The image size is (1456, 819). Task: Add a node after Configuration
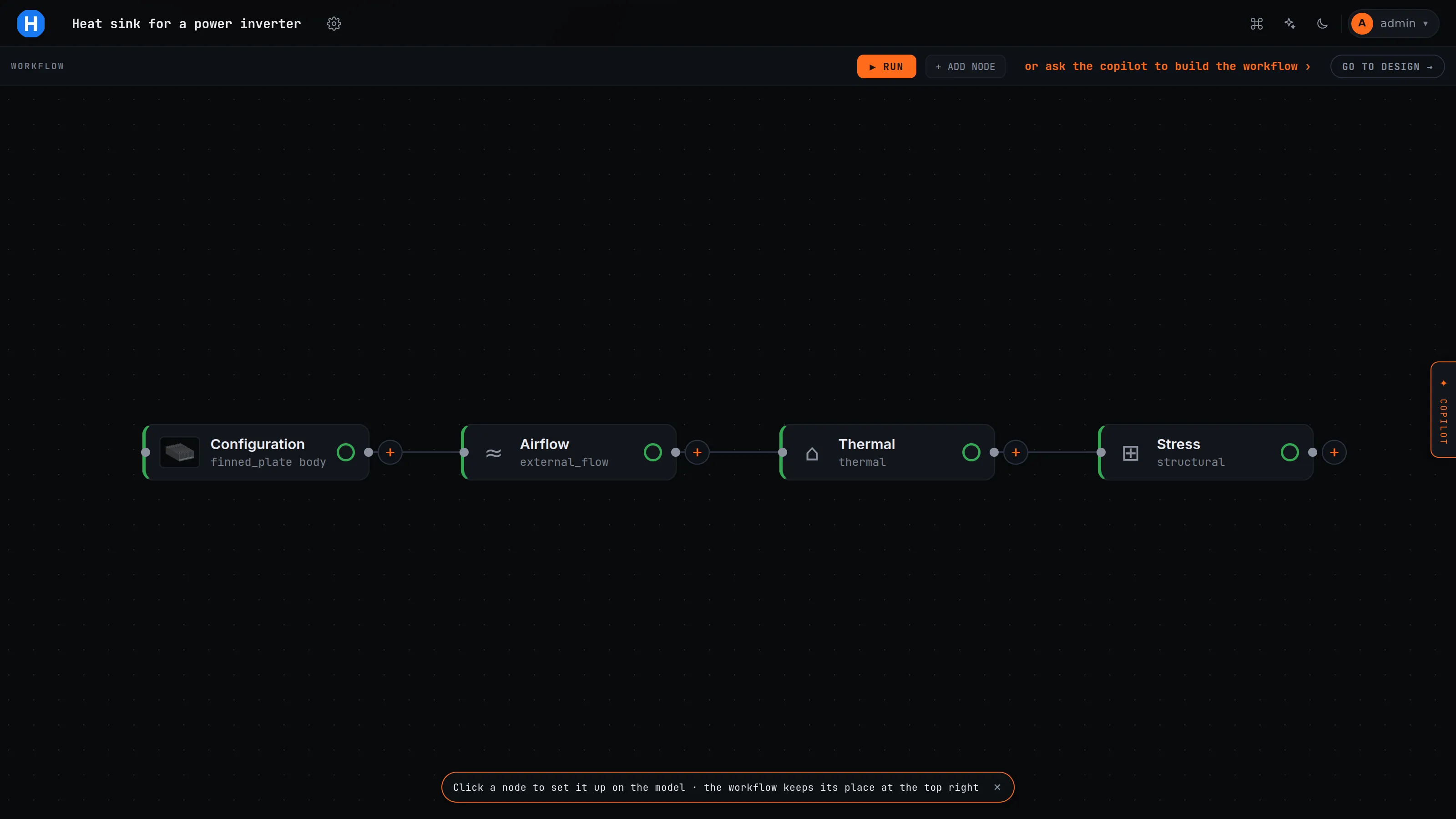point(390,452)
